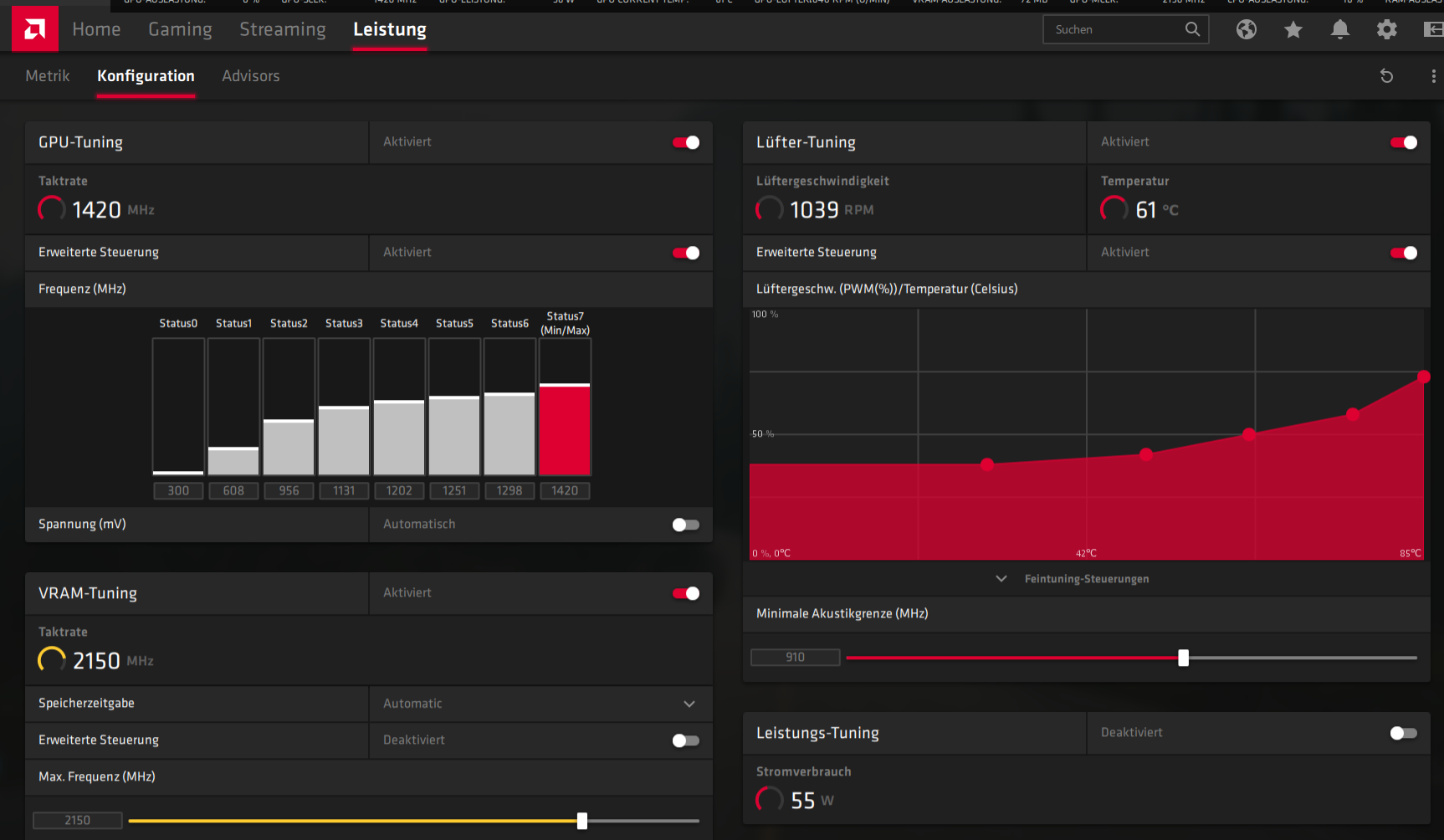This screenshot has width=1444, height=840.
Task: Open the web browser globe icon
Action: coord(1247,29)
